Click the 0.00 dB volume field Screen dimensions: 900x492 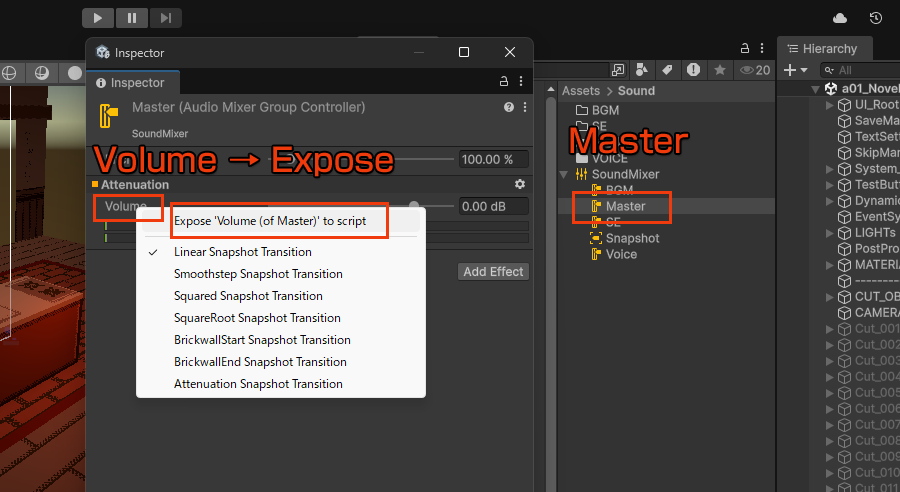pos(493,207)
